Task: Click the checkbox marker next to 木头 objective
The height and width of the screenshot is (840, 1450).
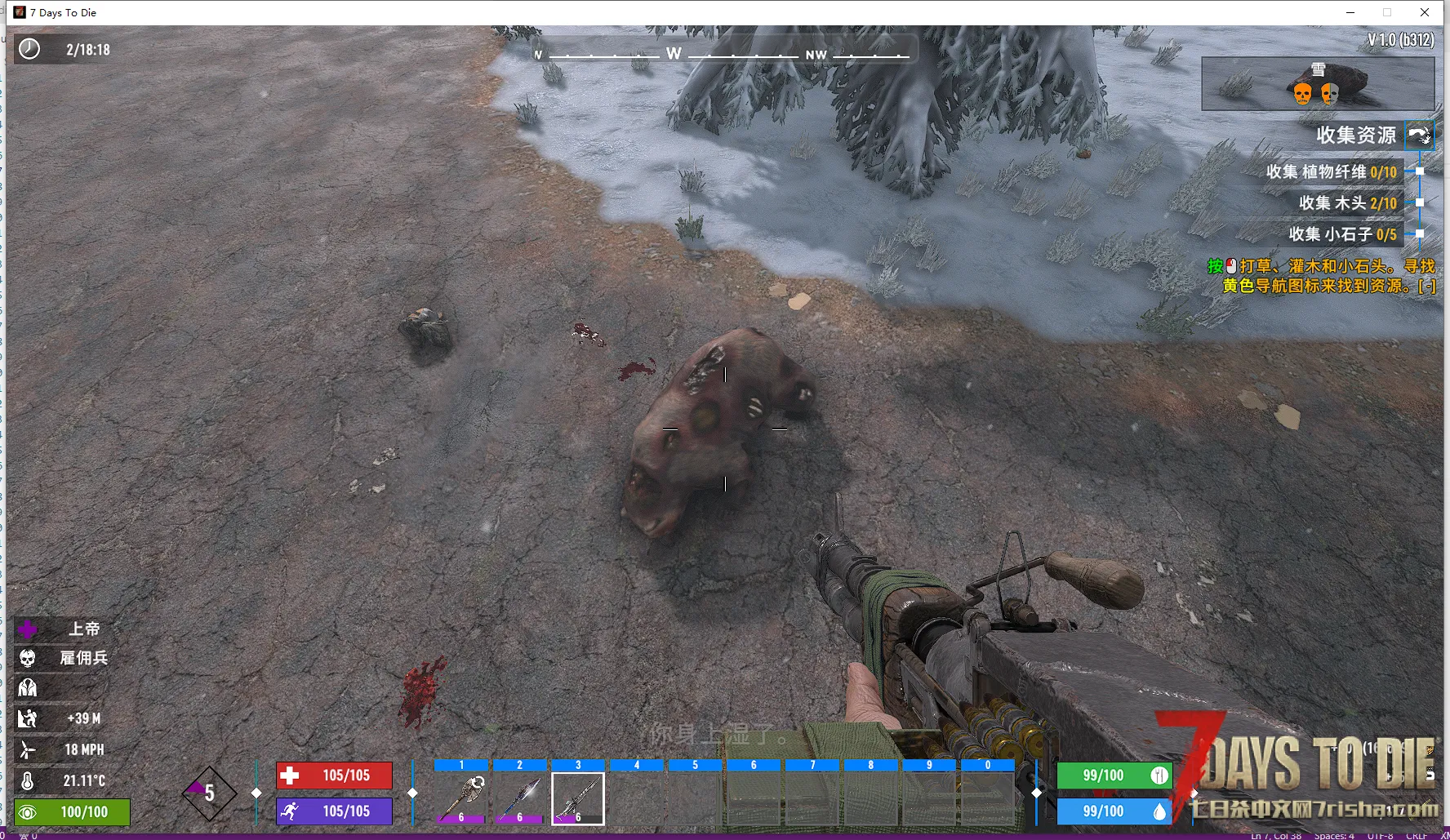Action: click(1420, 202)
